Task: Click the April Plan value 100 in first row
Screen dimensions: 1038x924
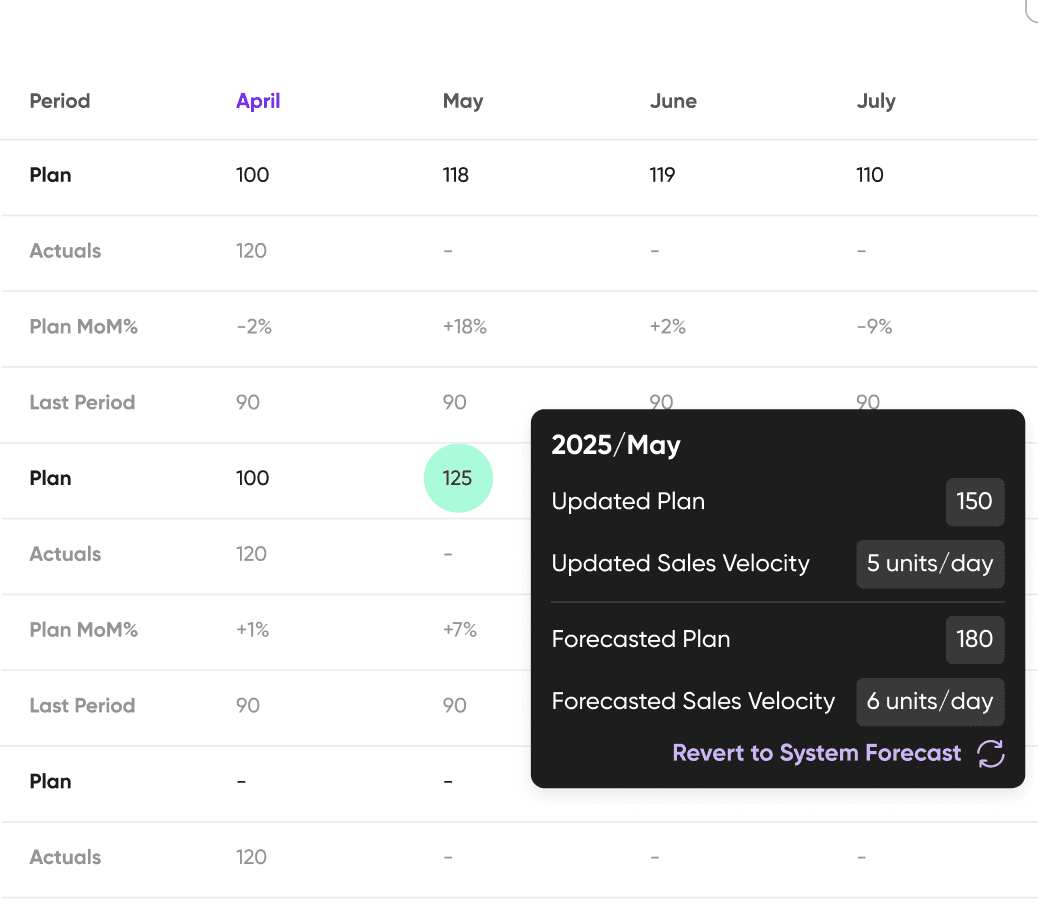Action: pos(252,175)
